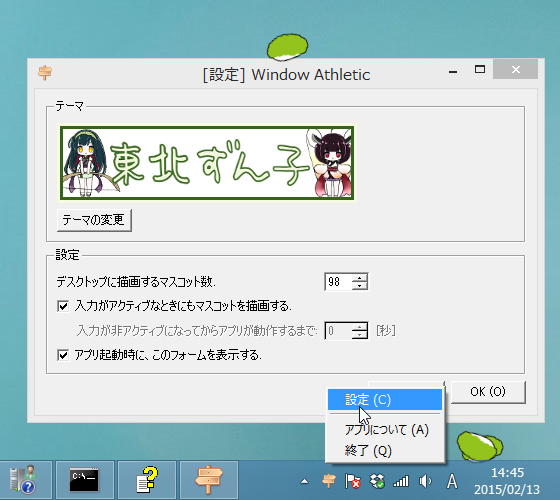Decrease the mascot count with the down arrow
Viewport: 560px width, 500px height.
click(360, 286)
